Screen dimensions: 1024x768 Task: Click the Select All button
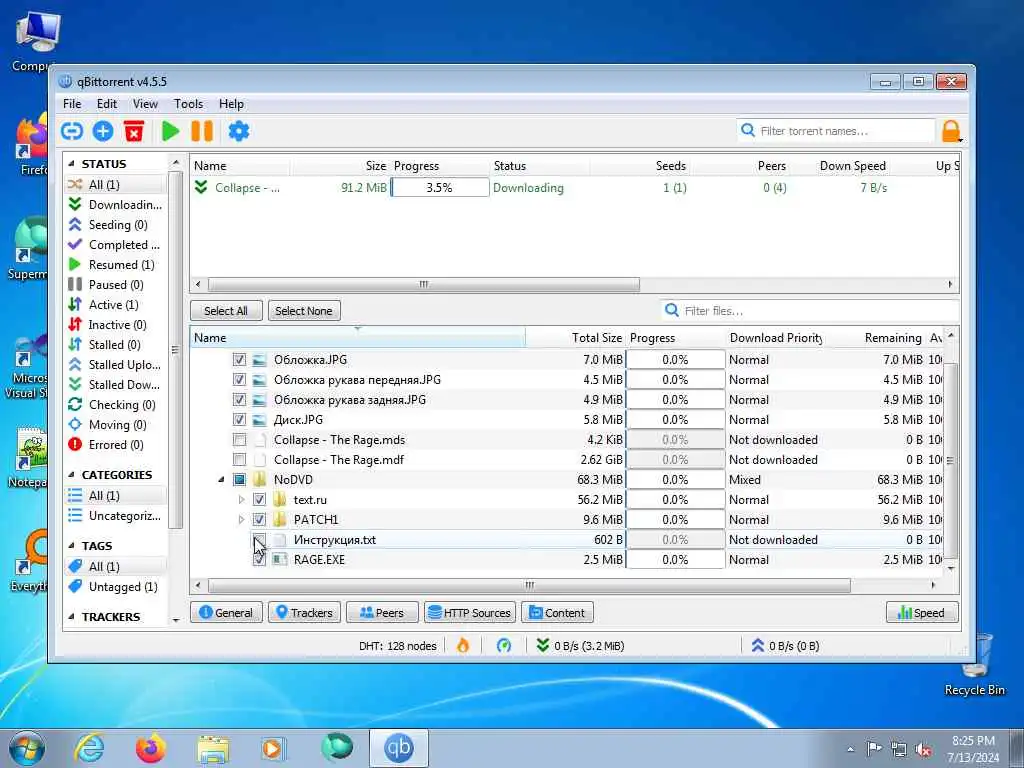click(x=226, y=311)
